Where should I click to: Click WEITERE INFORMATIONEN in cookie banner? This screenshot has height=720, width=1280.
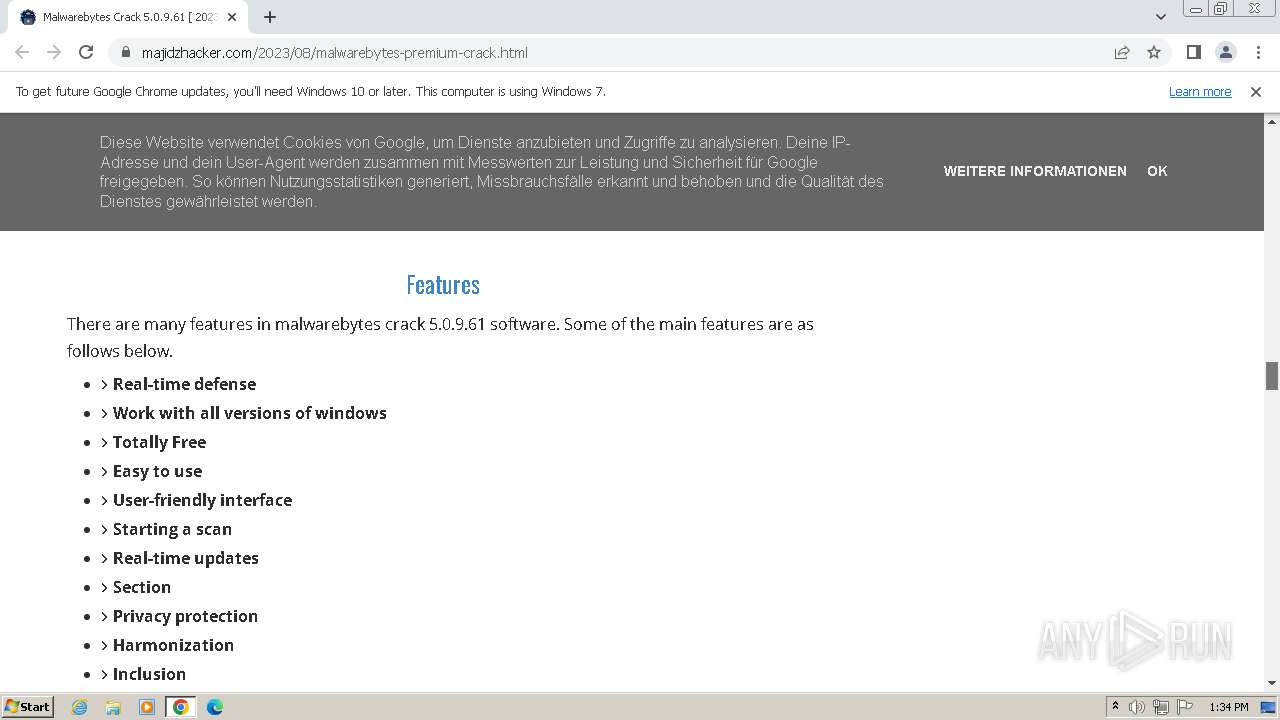tap(1035, 171)
